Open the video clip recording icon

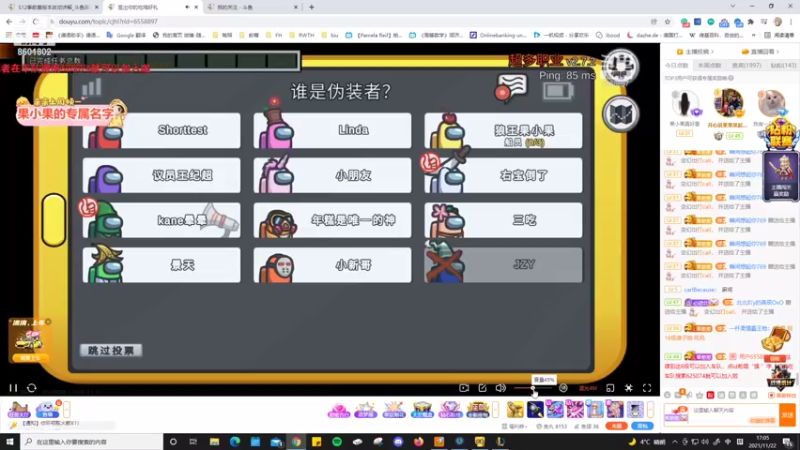[x=464, y=388]
